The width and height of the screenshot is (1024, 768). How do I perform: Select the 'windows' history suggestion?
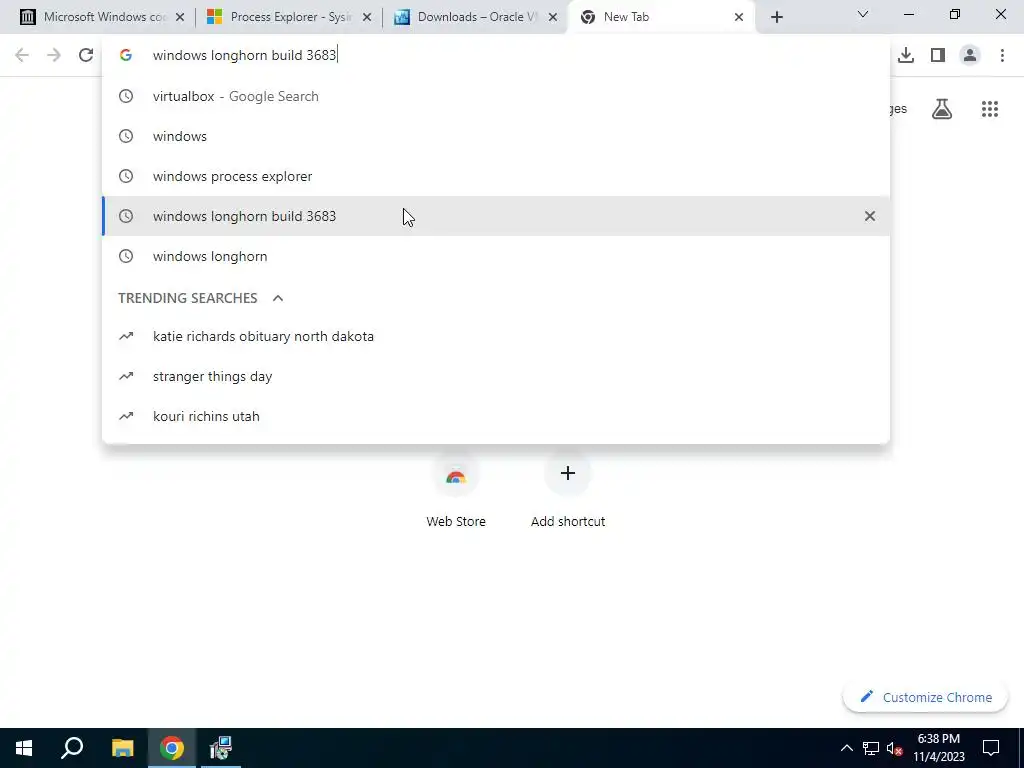496,136
